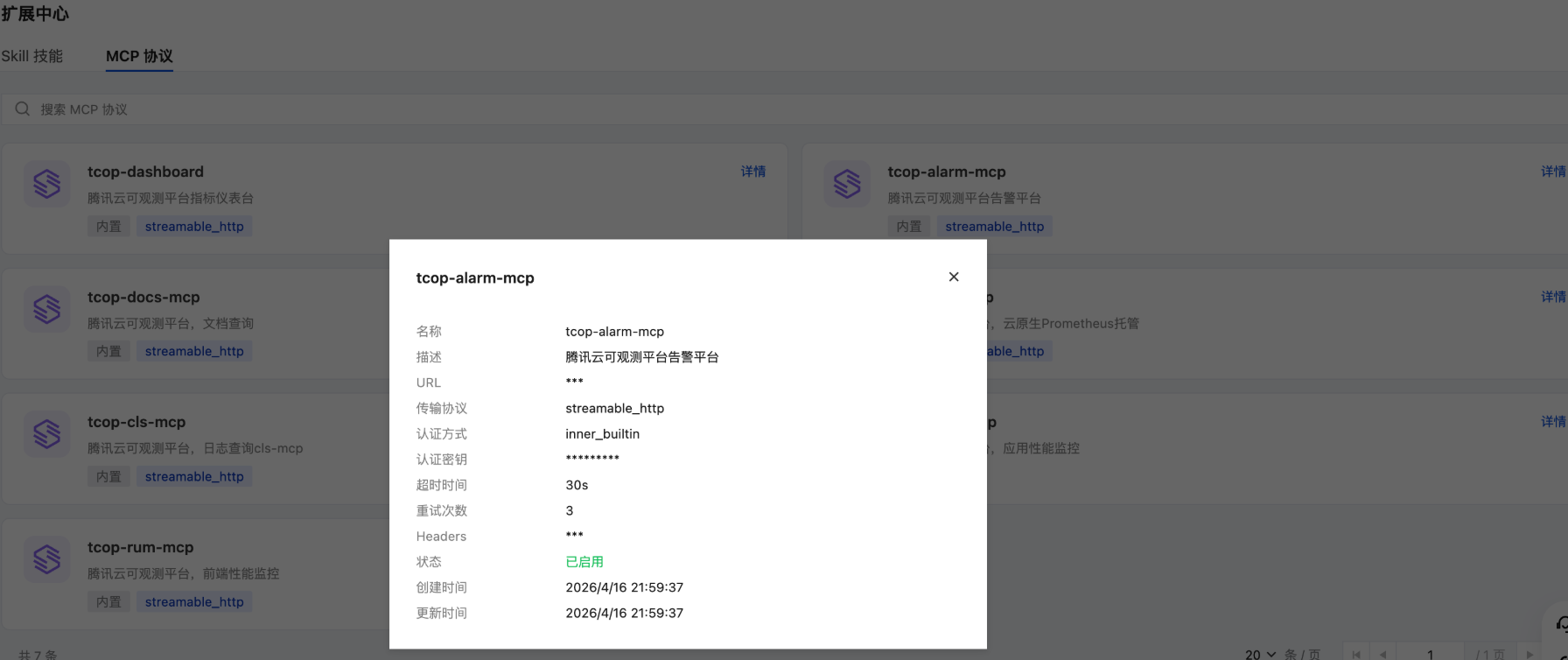The height and width of the screenshot is (660, 1568).
Task: Click the page number field showing 1
Action: click(x=1431, y=654)
